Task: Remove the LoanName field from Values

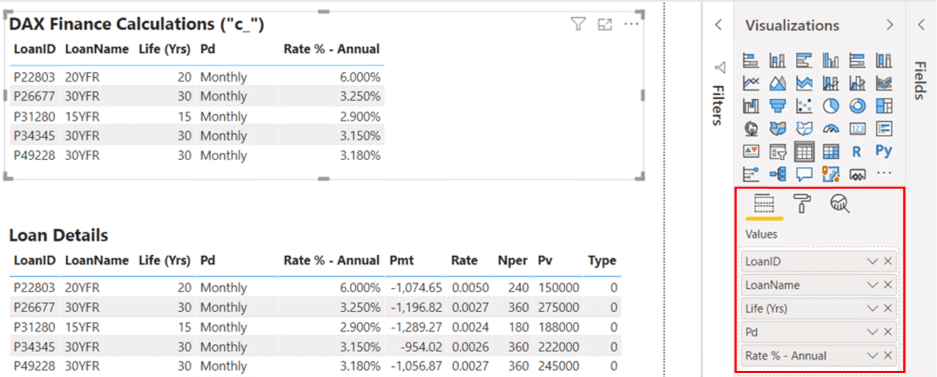Action: (888, 285)
